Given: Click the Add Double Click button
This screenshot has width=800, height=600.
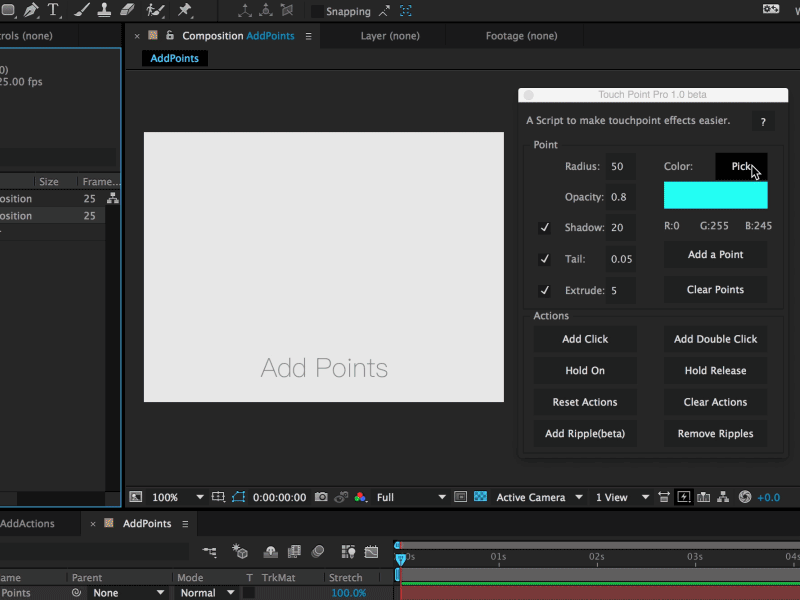Looking at the screenshot, I should [715, 339].
